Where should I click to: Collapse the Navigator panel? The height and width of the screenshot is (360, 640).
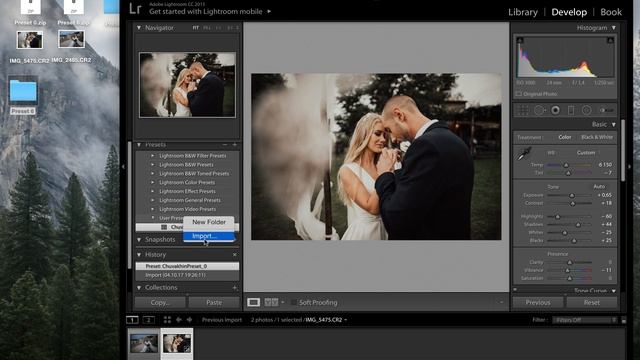(139, 28)
